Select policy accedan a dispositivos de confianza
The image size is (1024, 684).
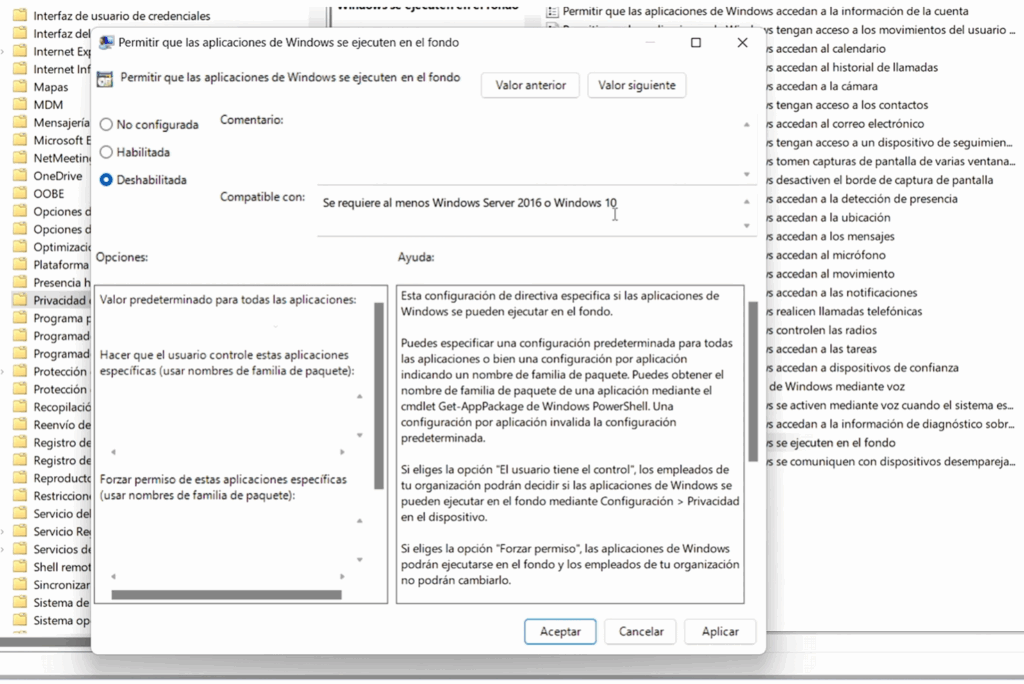(862, 368)
